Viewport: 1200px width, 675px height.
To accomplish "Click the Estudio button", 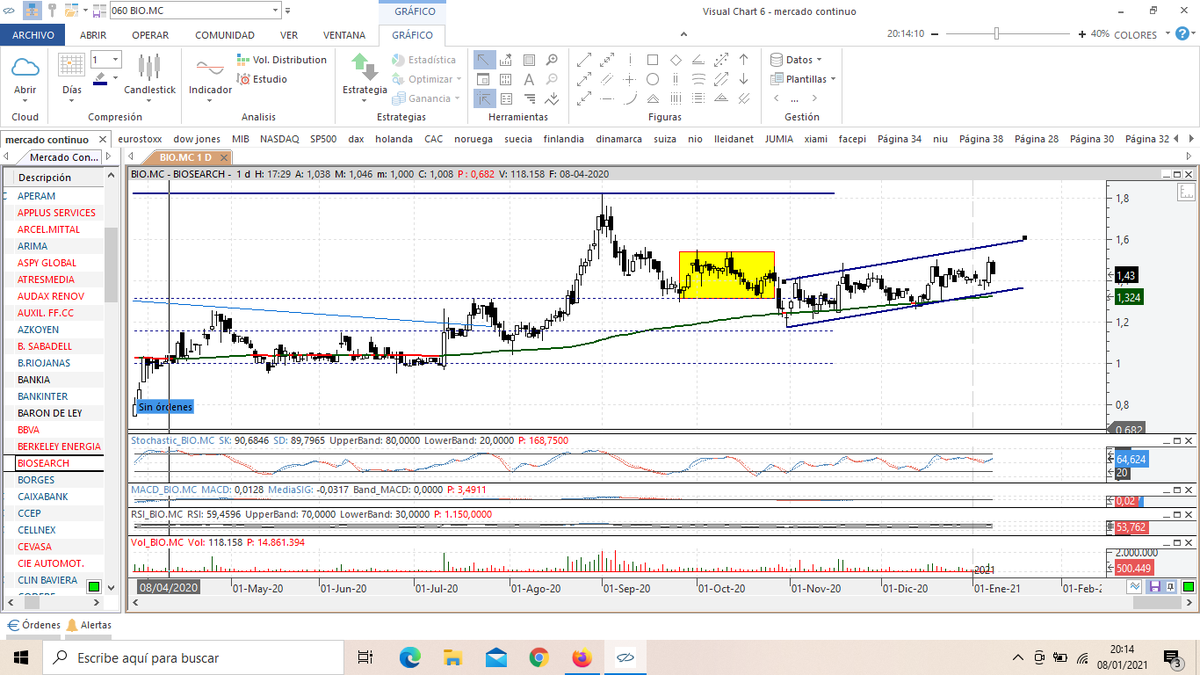I will (263, 79).
